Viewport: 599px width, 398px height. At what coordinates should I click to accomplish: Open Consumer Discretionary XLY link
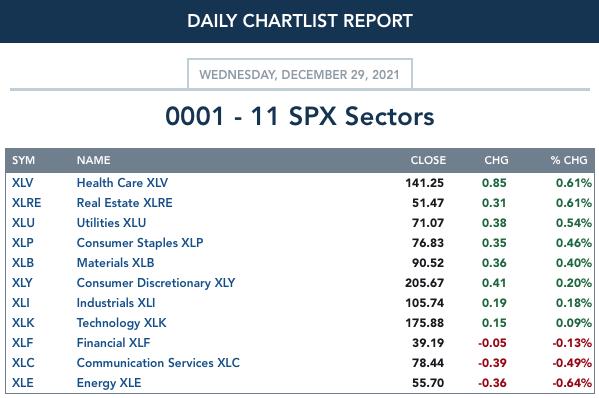(156, 283)
